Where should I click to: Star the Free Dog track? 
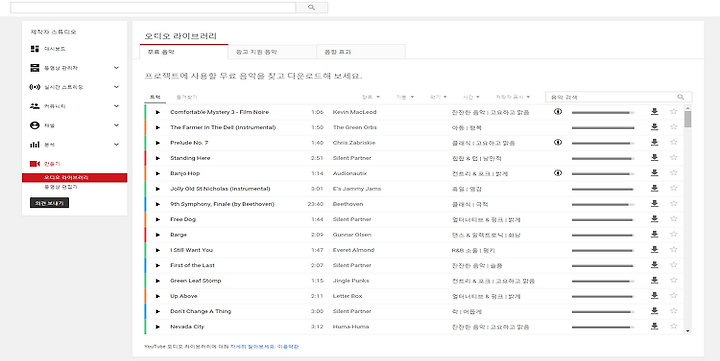point(674,219)
